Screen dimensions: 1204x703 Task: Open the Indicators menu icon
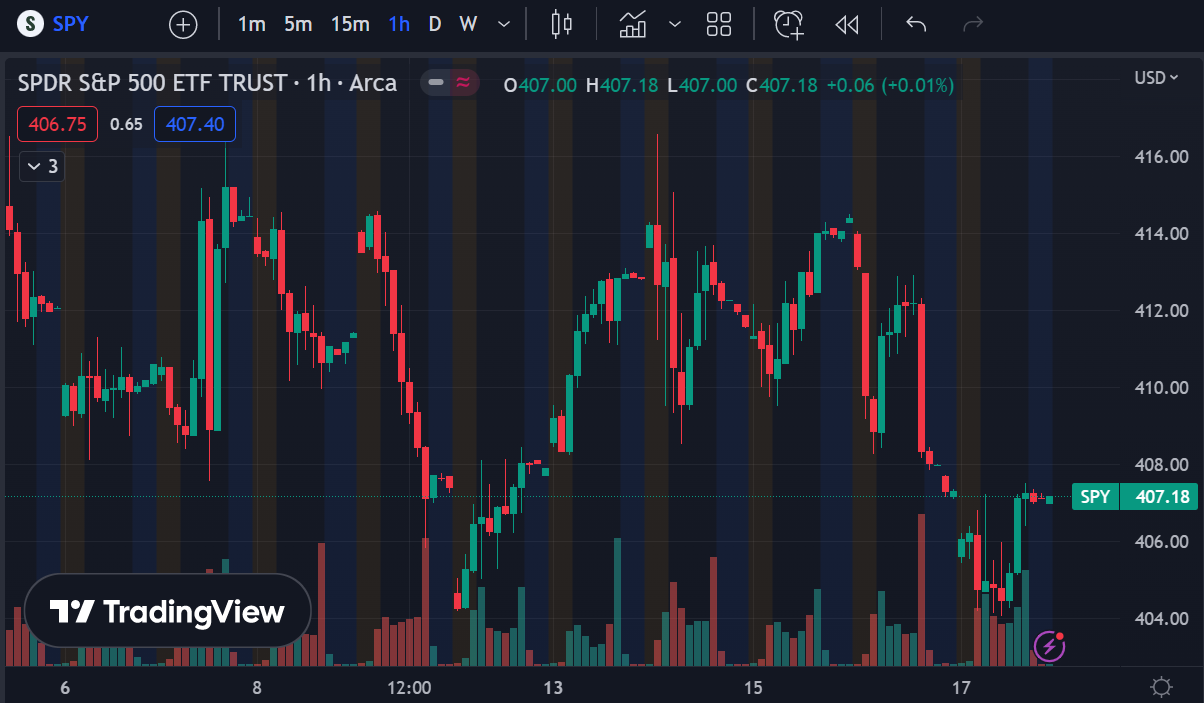tap(633, 24)
